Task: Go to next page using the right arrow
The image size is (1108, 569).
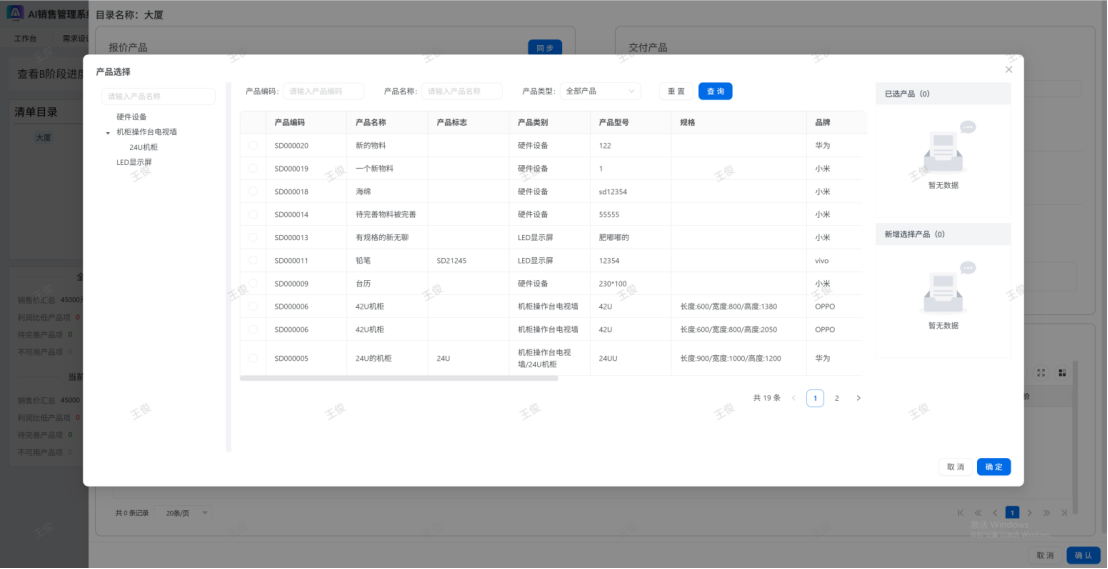Action: click(x=858, y=398)
